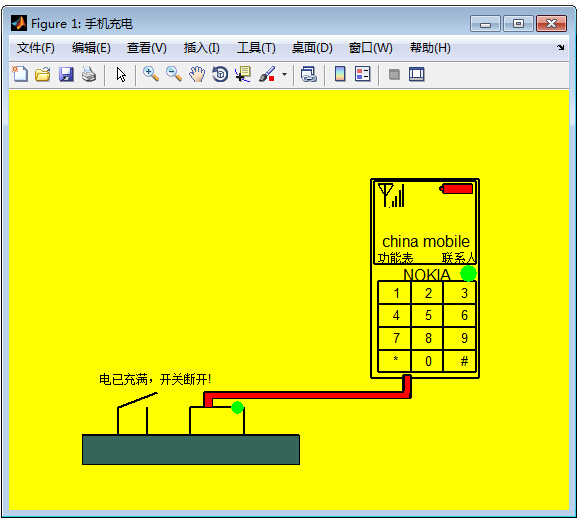
Task: Enable the Data Cursor tool
Action: pyautogui.click(x=243, y=74)
